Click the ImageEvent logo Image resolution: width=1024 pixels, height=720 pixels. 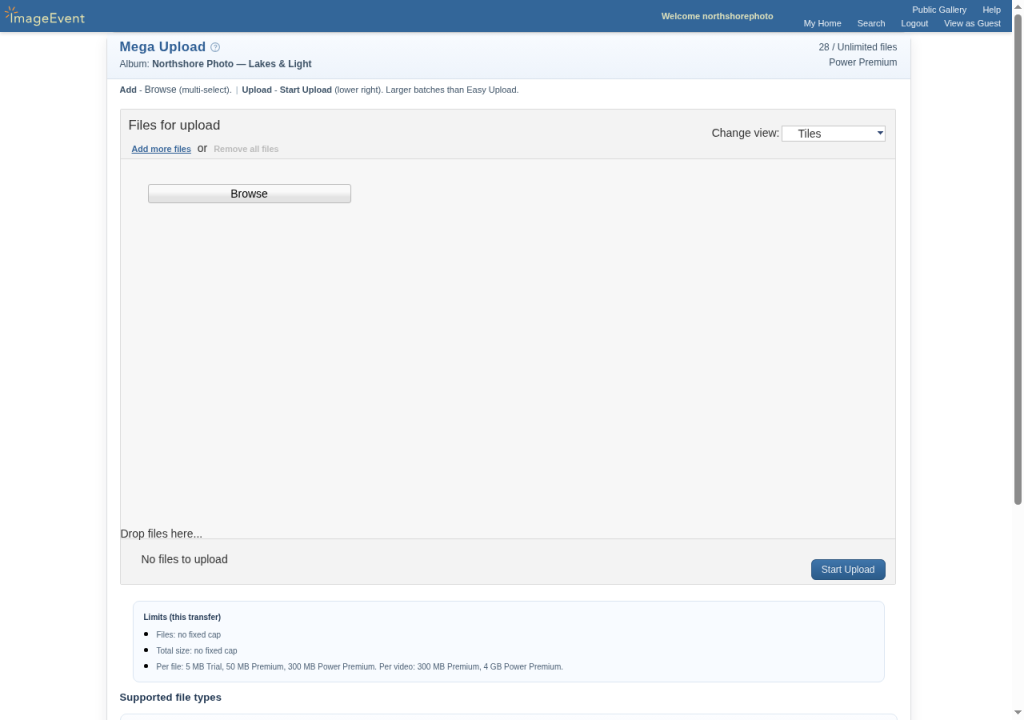point(44,16)
